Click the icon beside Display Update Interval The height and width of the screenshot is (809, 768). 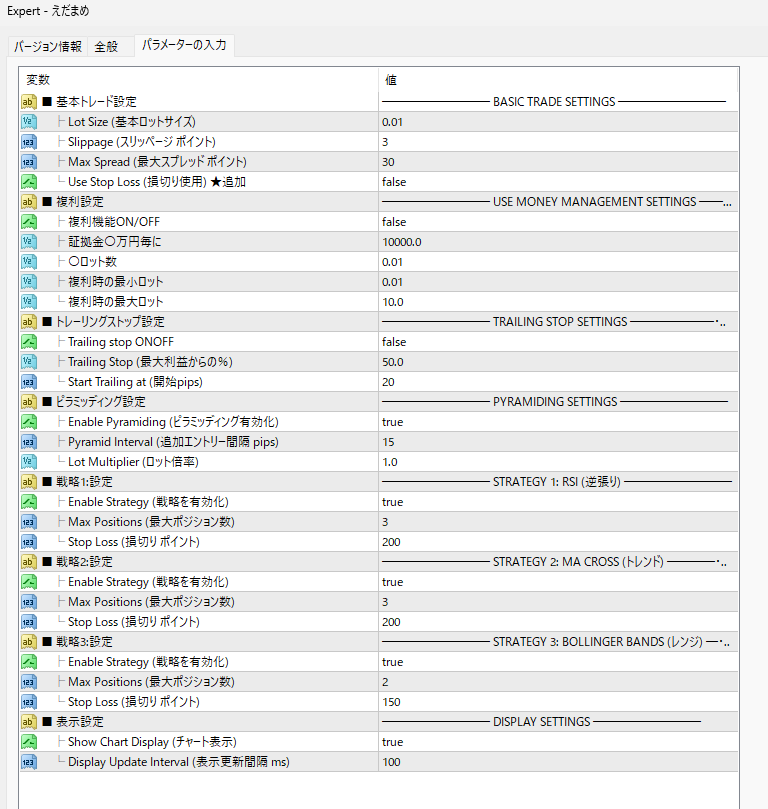pos(29,762)
